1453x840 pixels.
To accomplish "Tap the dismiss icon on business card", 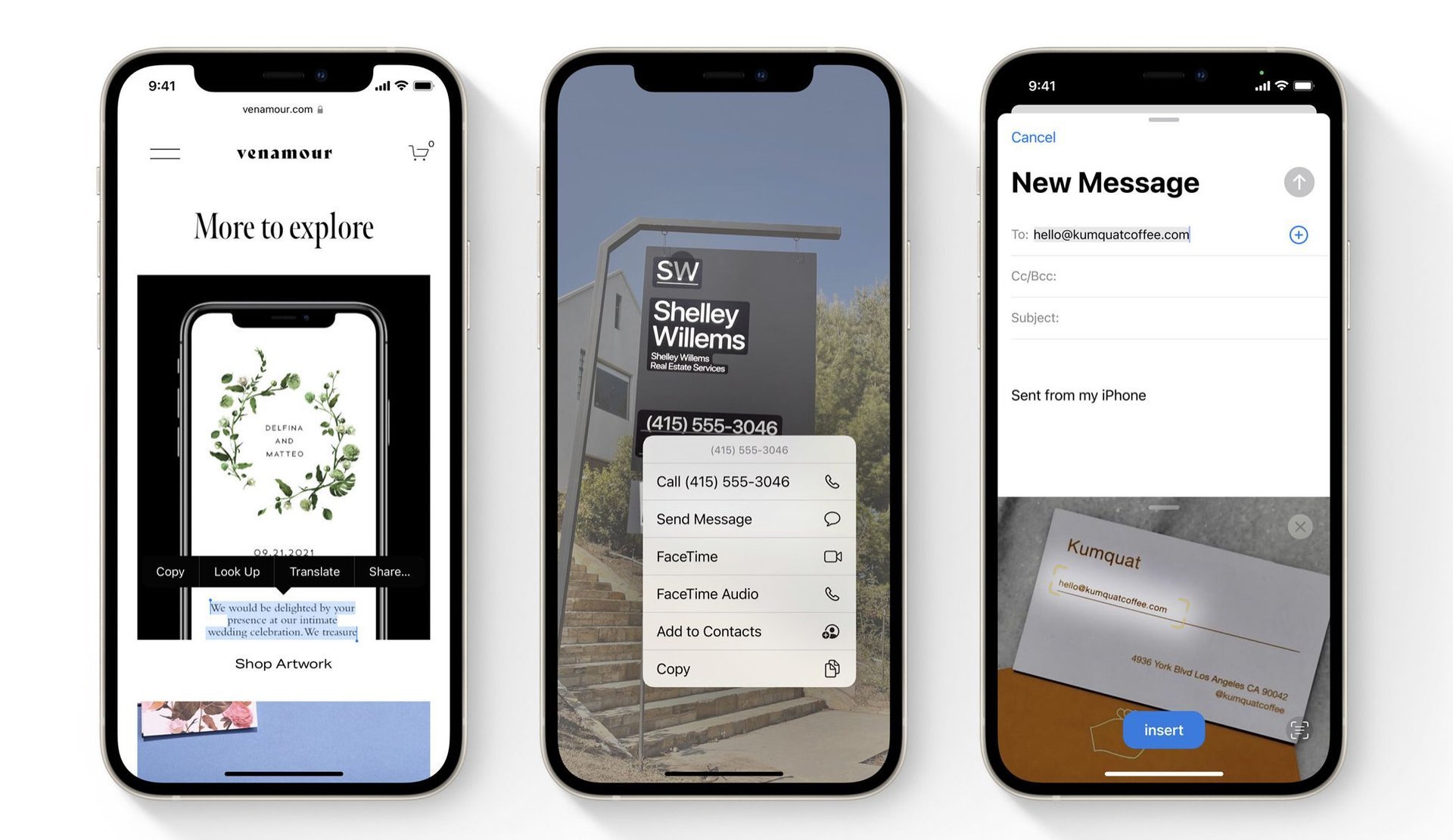I will 1299,527.
